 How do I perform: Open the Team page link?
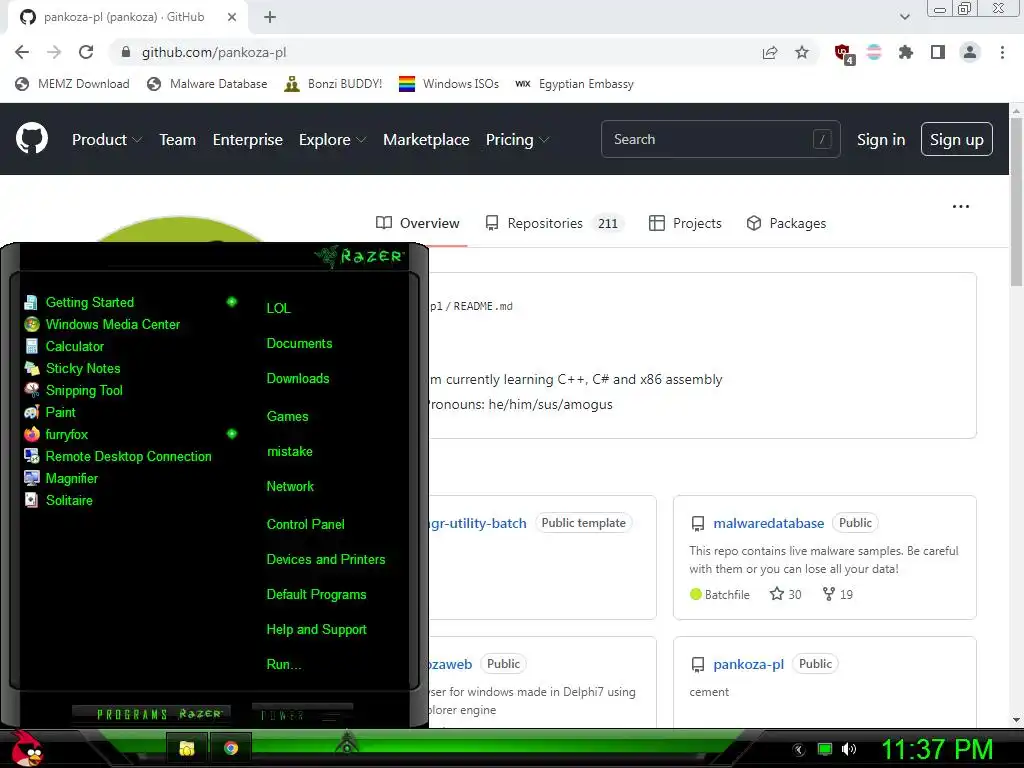[178, 139]
